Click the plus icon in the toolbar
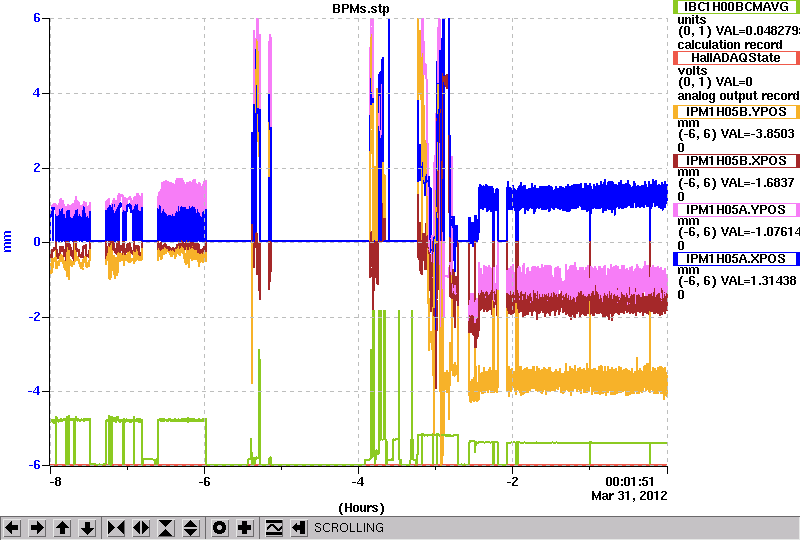Screen dimensions: 800x540 [x=245, y=528]
